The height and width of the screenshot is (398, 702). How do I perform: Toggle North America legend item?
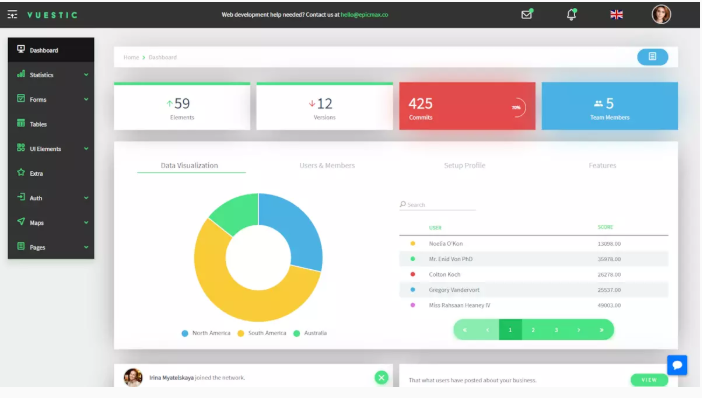point(206,333)
